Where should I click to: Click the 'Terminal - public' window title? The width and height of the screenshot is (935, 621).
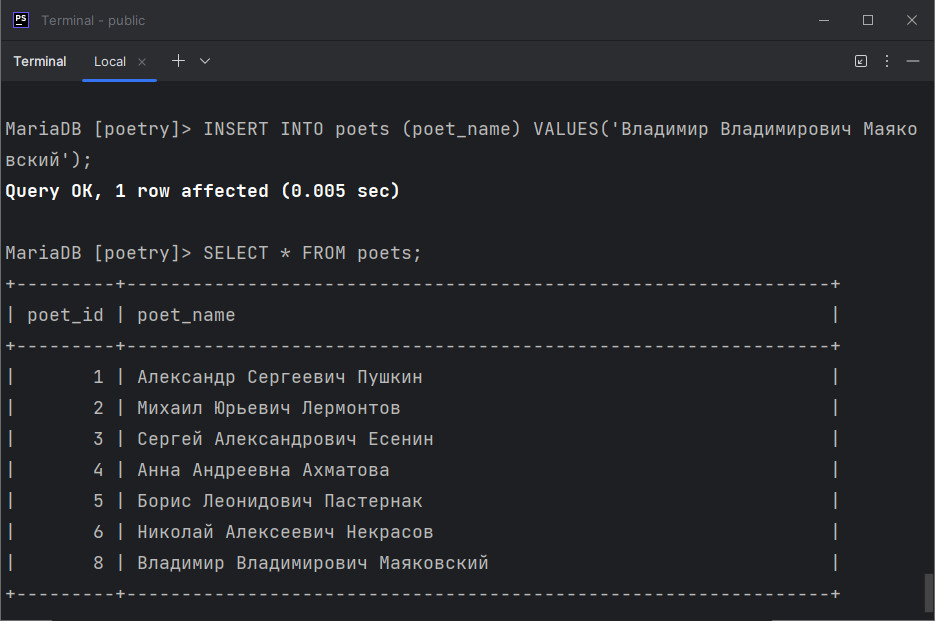tap(93, 20)
